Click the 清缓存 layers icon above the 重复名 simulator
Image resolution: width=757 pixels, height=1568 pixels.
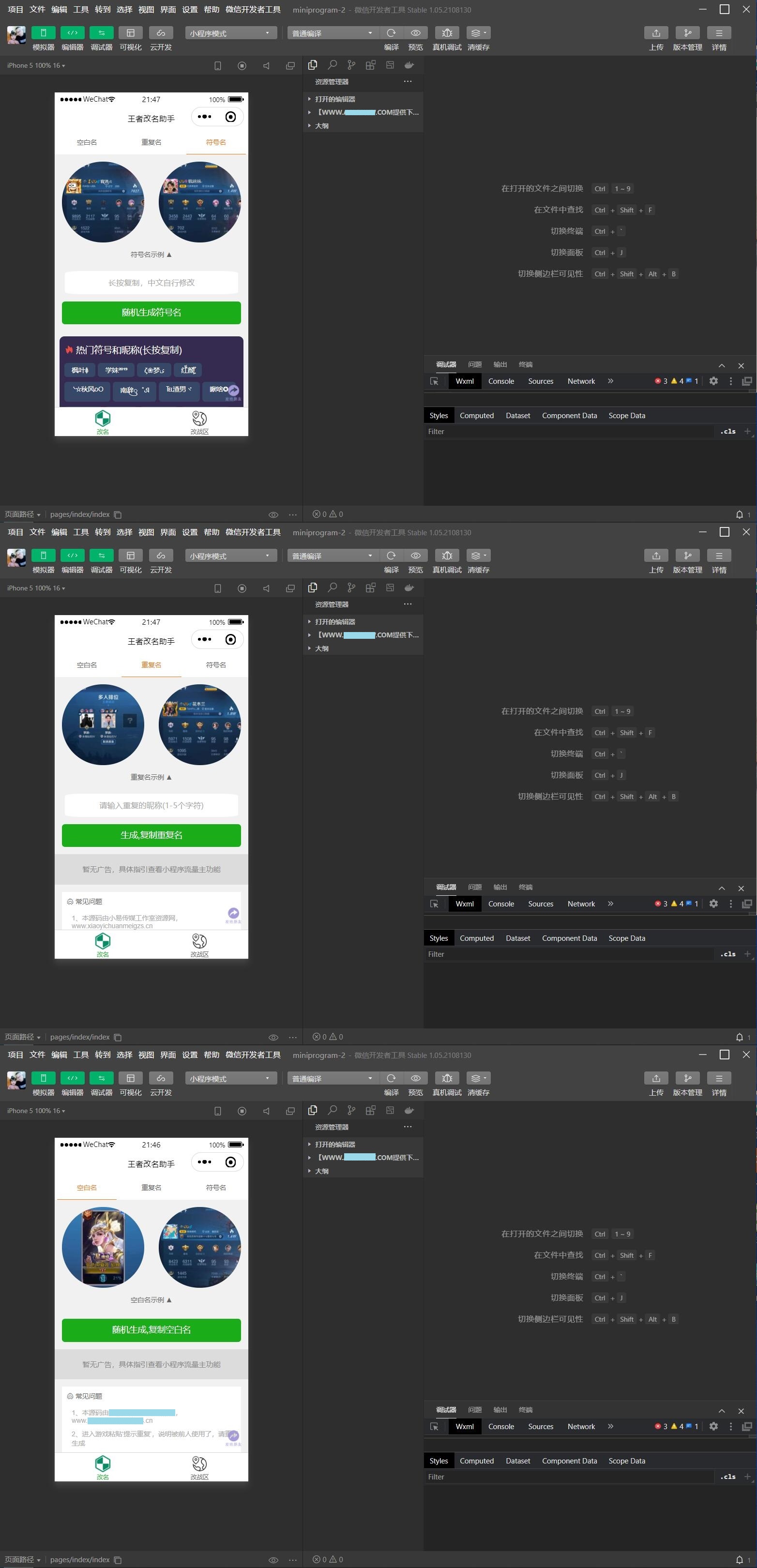(478, 556)
